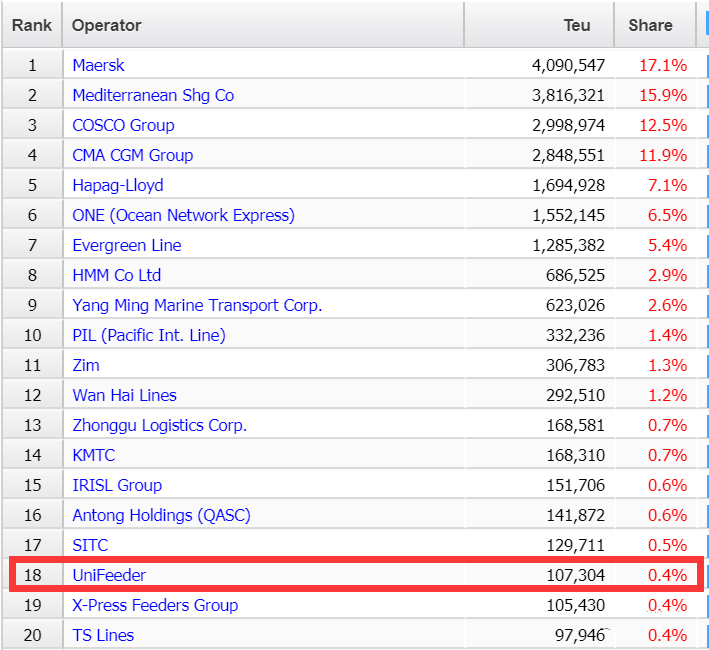Select Teu value 1,552,145
709x650 pixels.
568,215
